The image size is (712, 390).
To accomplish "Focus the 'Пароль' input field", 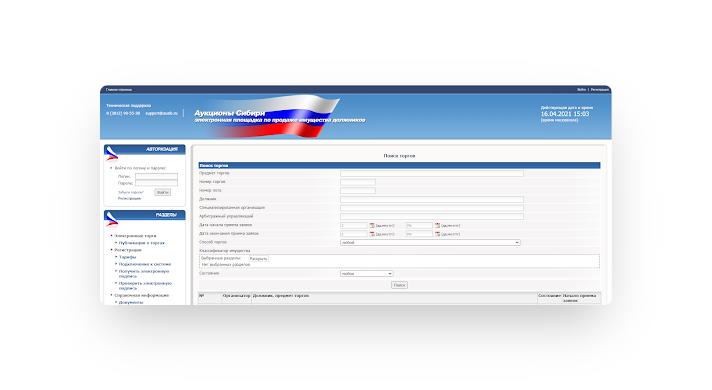I will [x=156, y=183].
